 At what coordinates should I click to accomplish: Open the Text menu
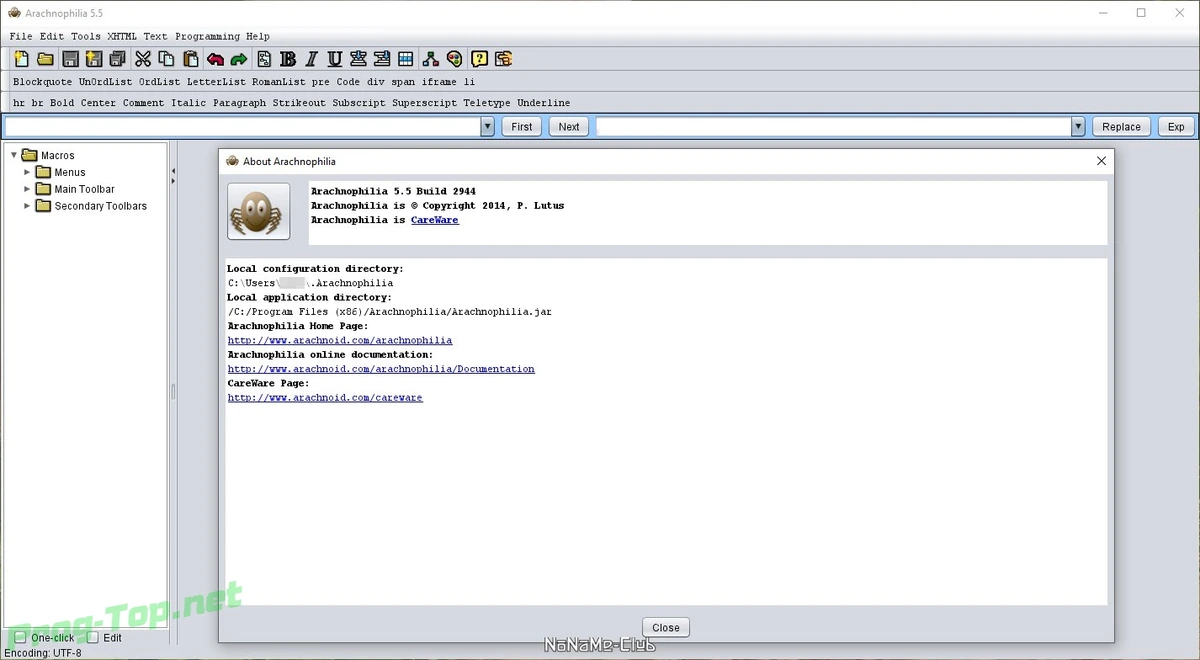click(x=155, y=36)
